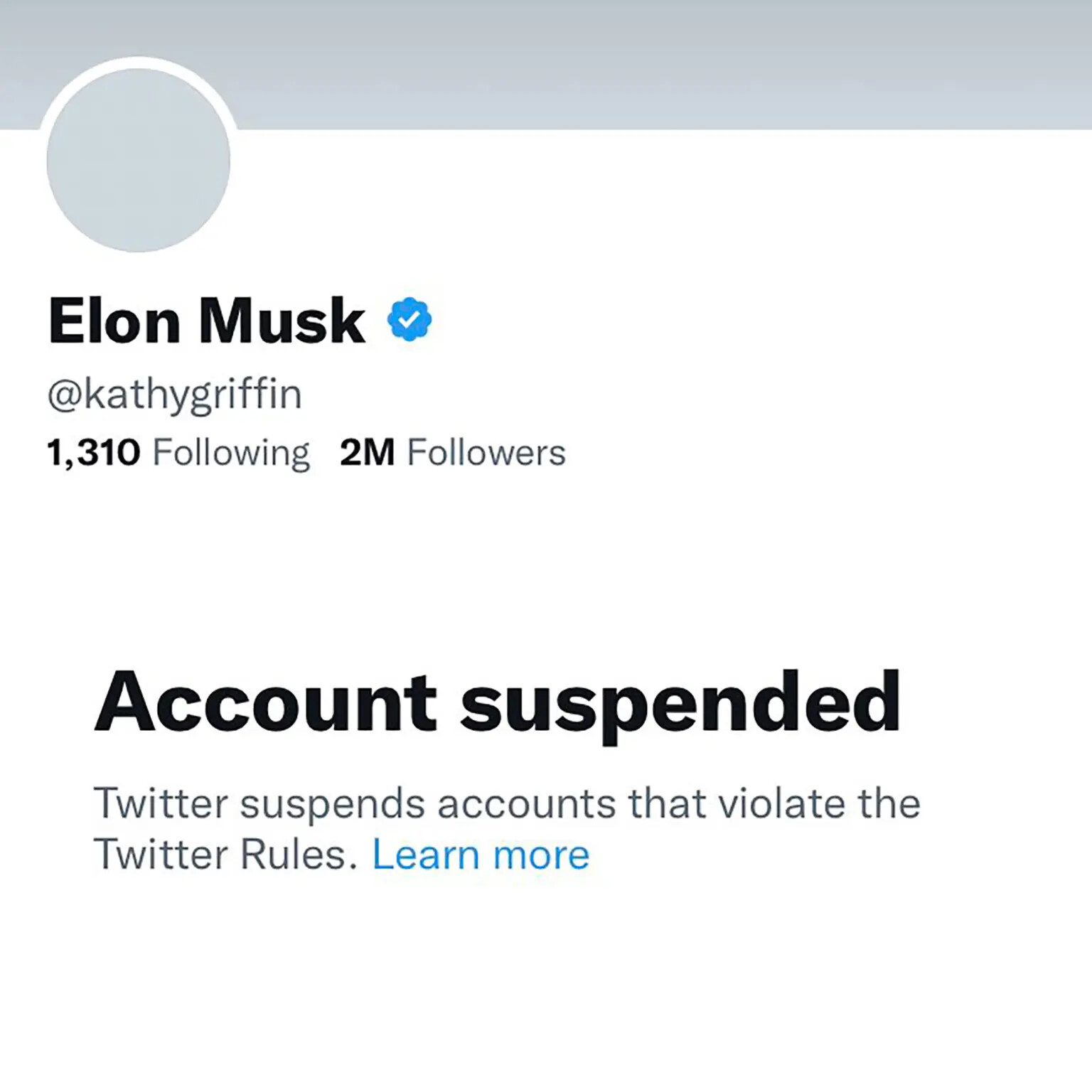
Task: Click the word Following
Action: click(232, 454)
